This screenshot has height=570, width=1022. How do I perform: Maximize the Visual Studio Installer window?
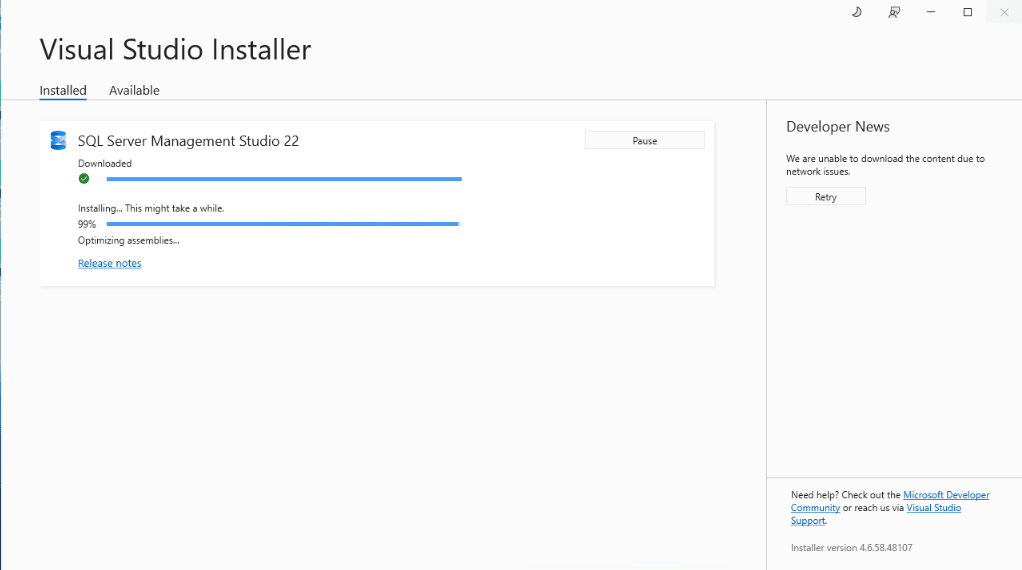[967, 12]
